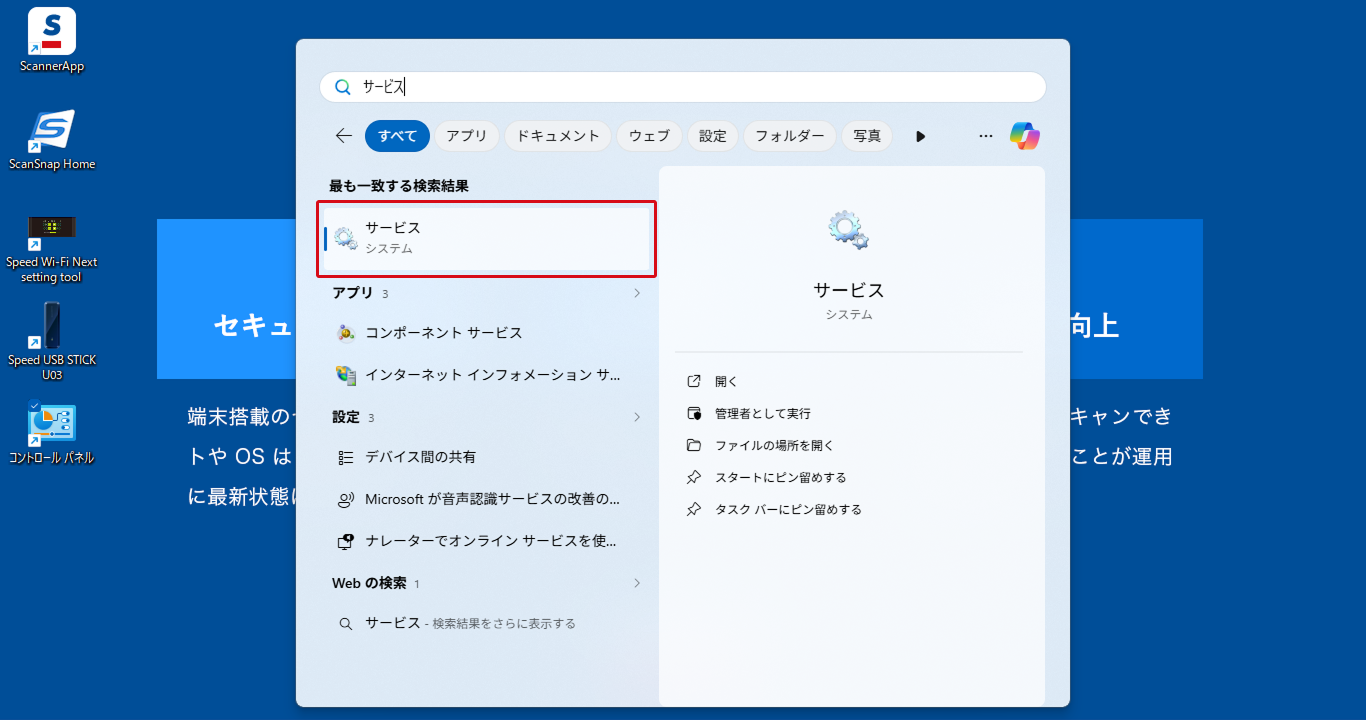Viewport: 1366px width, 720px height.
Task: Click the 設定 section header label
Action: pyautogui.click(x=346, y=417)
